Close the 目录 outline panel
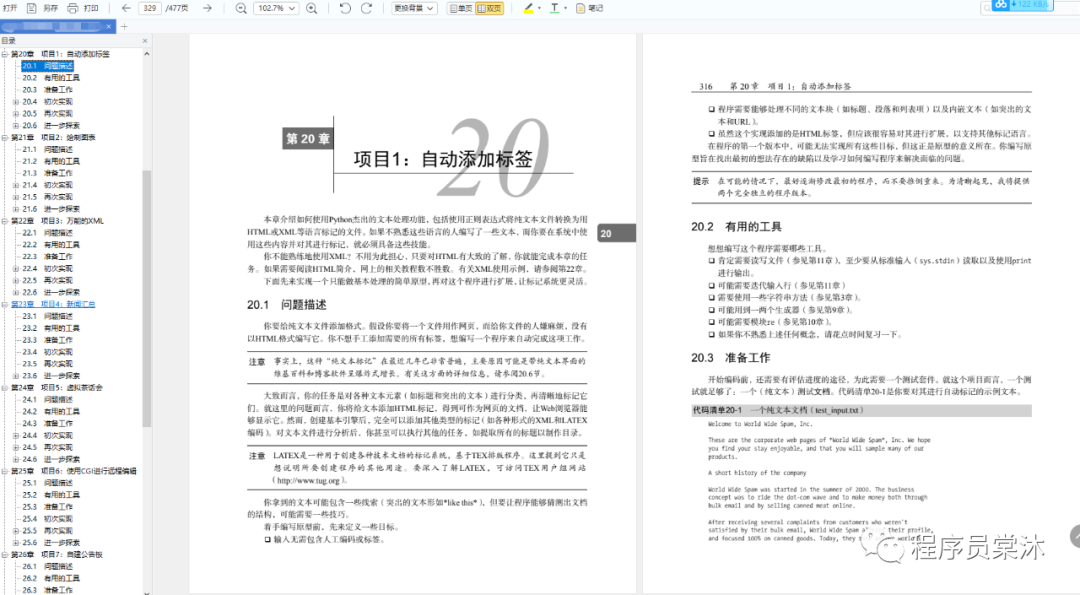The height and width of the screenshot is (595, 1080). point(145,41)
